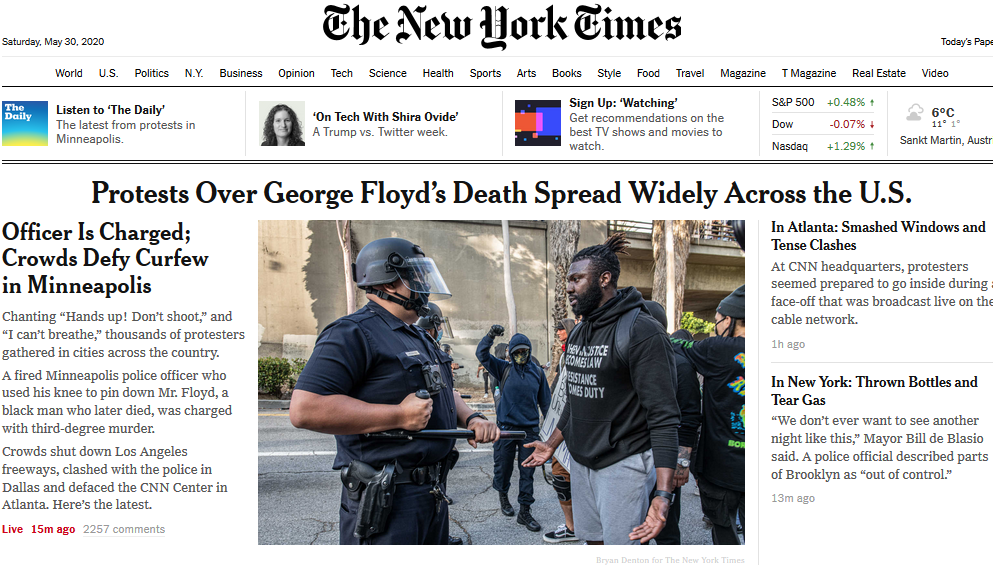Open the 'Watching' signup graphic icon

click(538, 123)
